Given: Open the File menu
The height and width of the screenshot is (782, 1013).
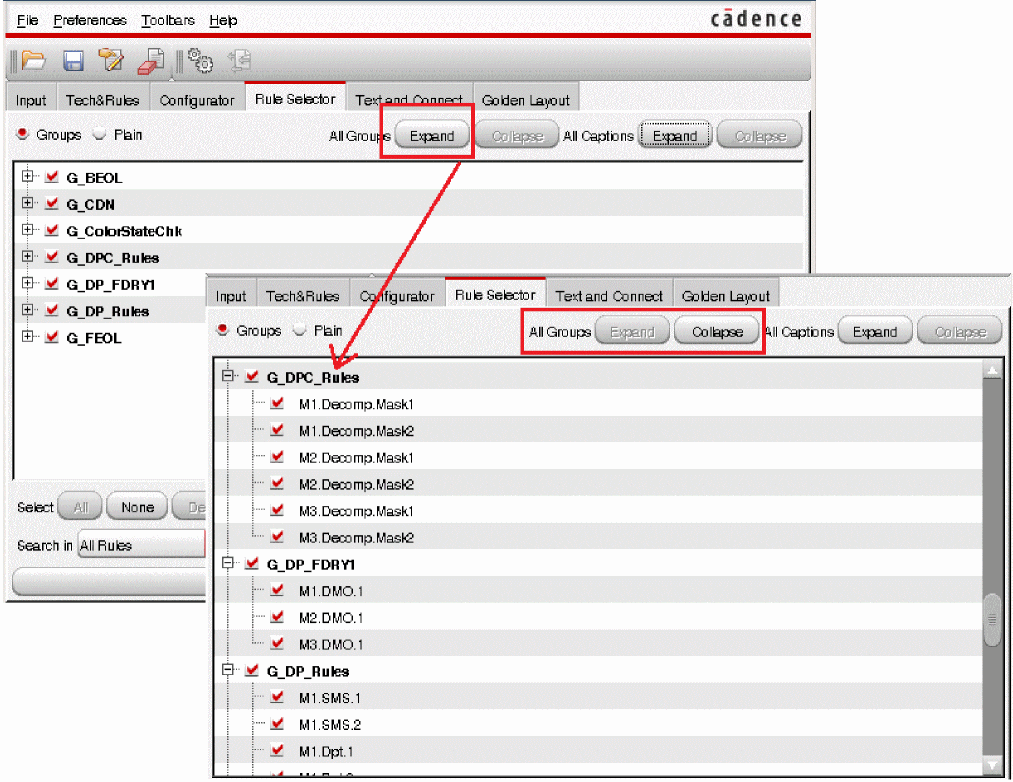Looking at the screenshot, I should pyautogui.click(x=27, y=20).
